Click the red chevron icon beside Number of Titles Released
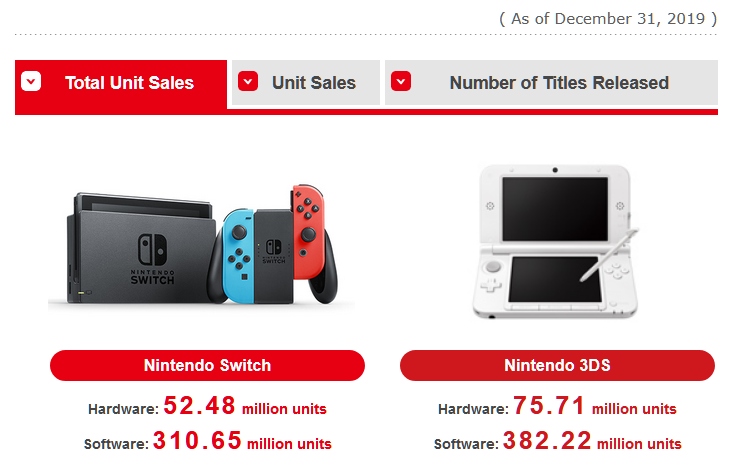 (401, 81)
